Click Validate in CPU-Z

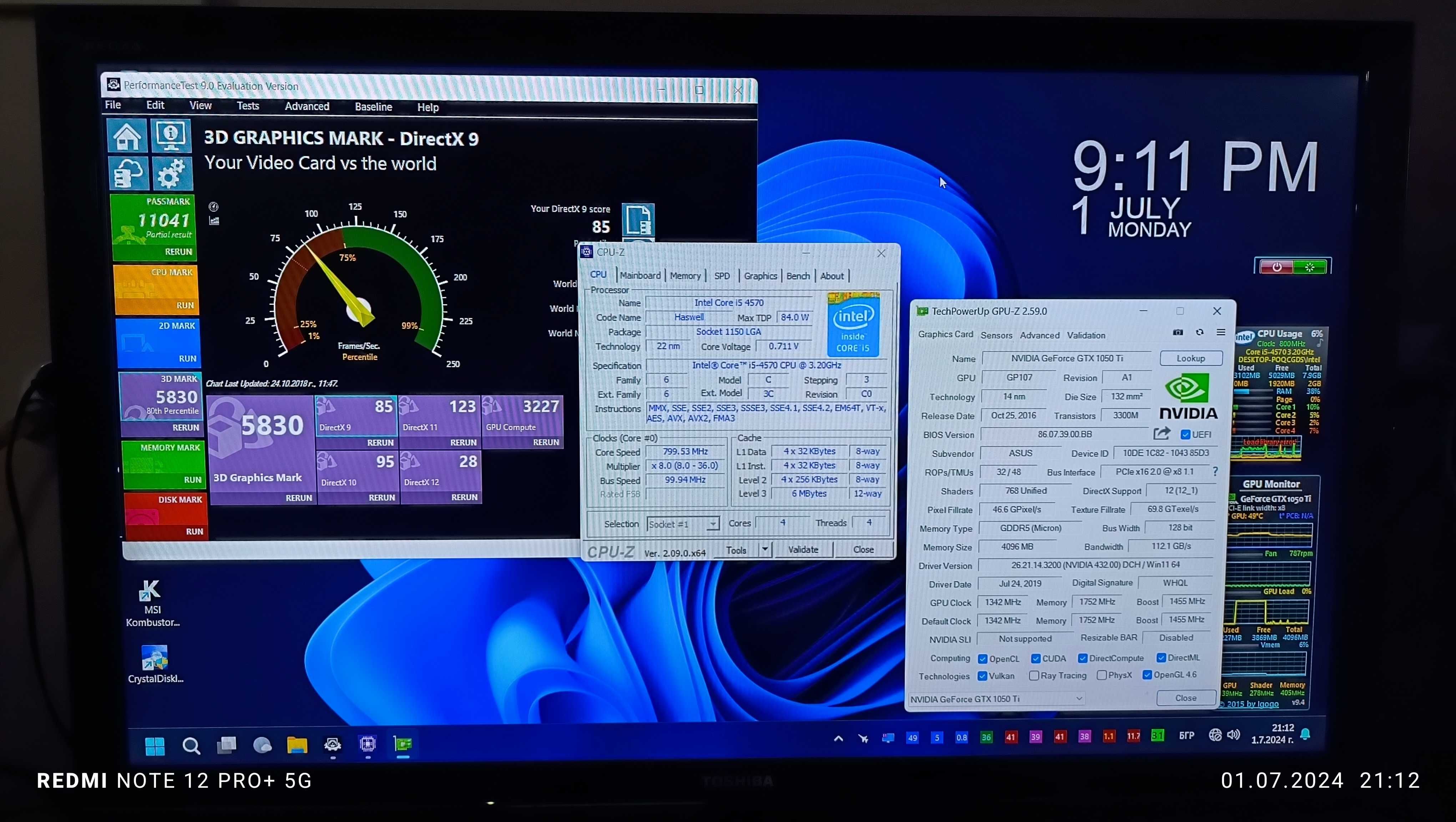tap(803, 549)
